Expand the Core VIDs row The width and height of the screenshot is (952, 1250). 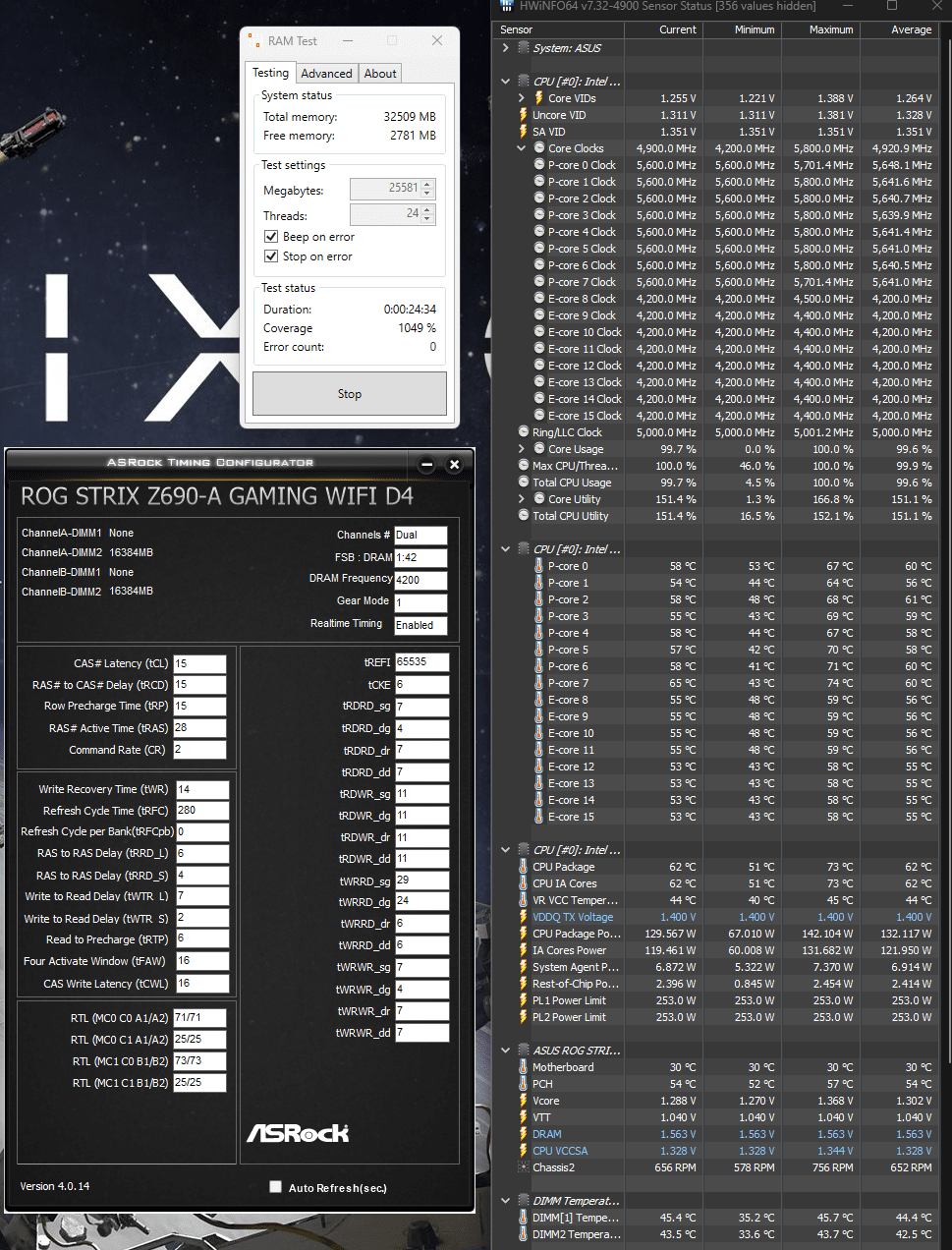[521, 98]
